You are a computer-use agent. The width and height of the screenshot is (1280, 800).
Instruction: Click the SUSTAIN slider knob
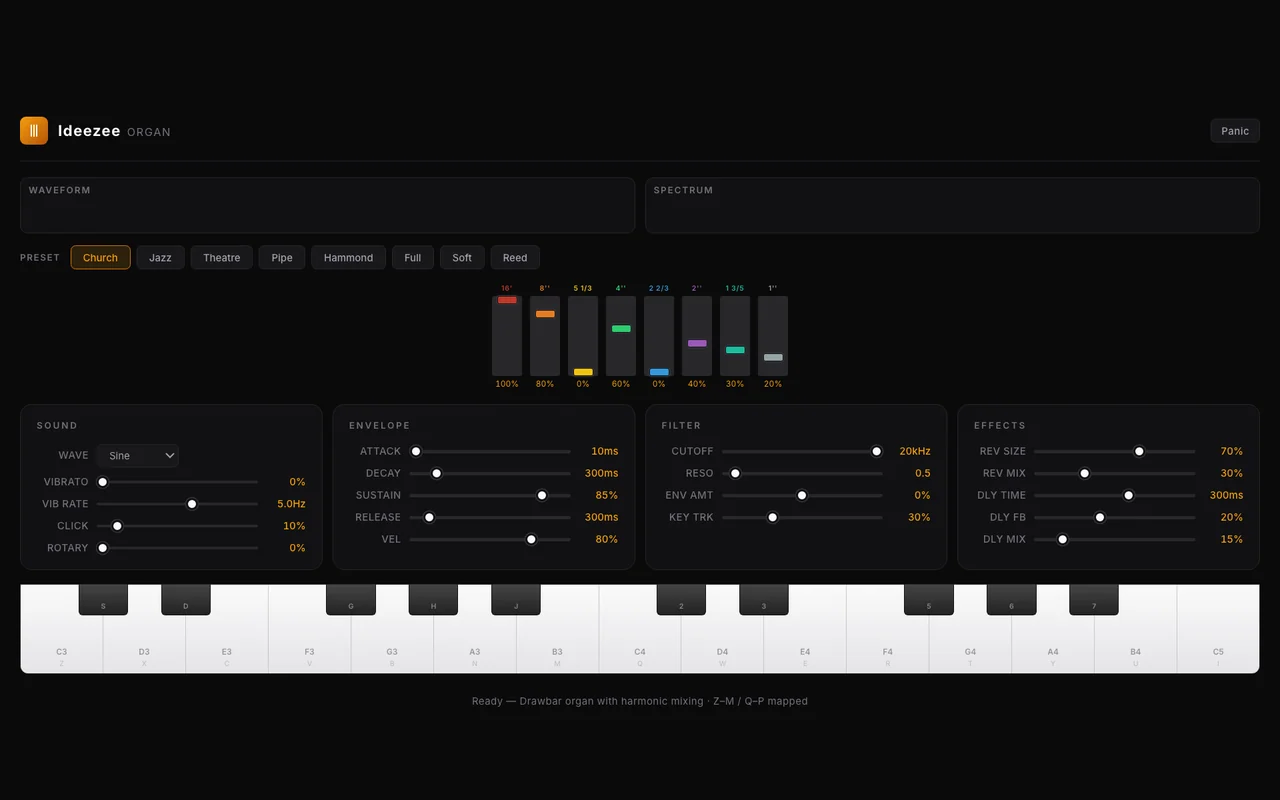point(542,495)
